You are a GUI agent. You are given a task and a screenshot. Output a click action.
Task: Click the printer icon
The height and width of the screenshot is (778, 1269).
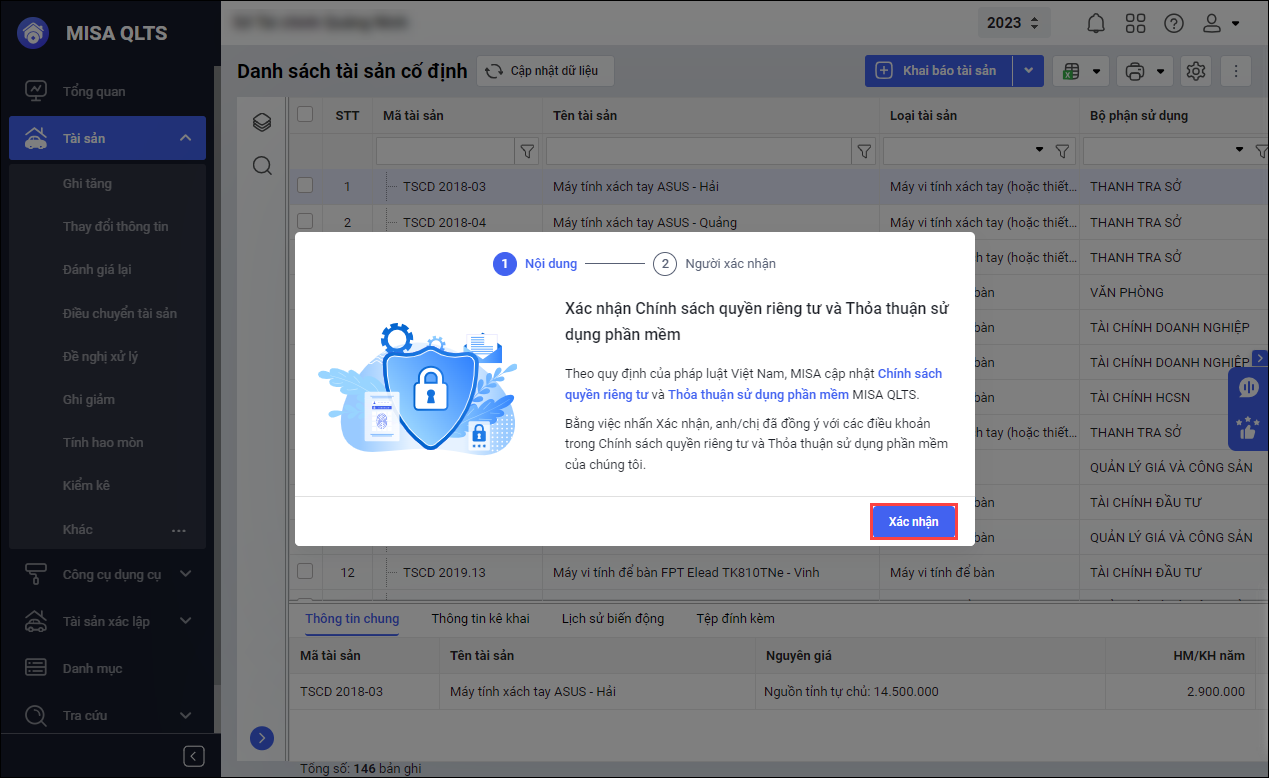pyautogui.click(x=1134, y=71)
